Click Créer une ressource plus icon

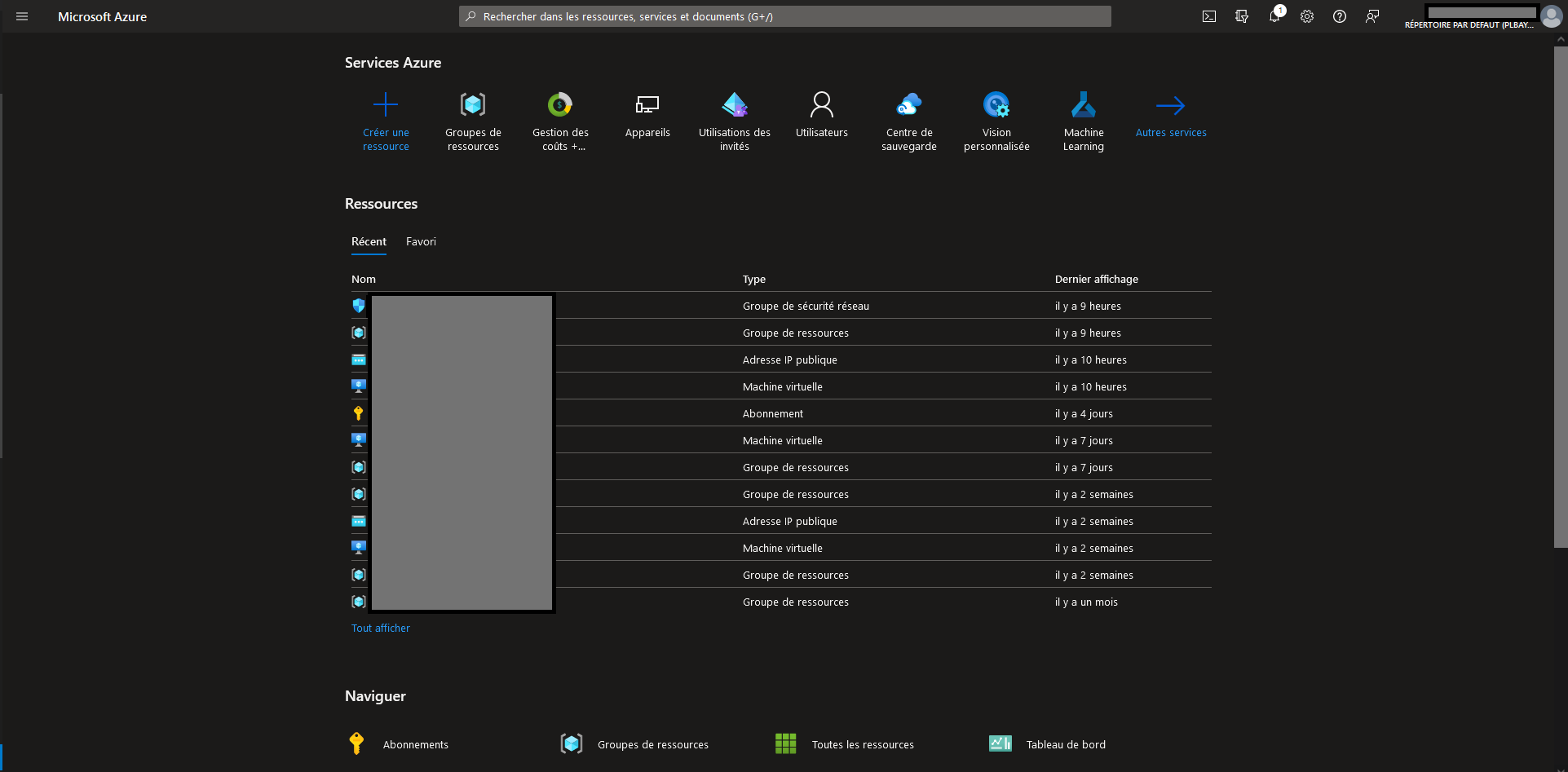[x=386, y=104]
